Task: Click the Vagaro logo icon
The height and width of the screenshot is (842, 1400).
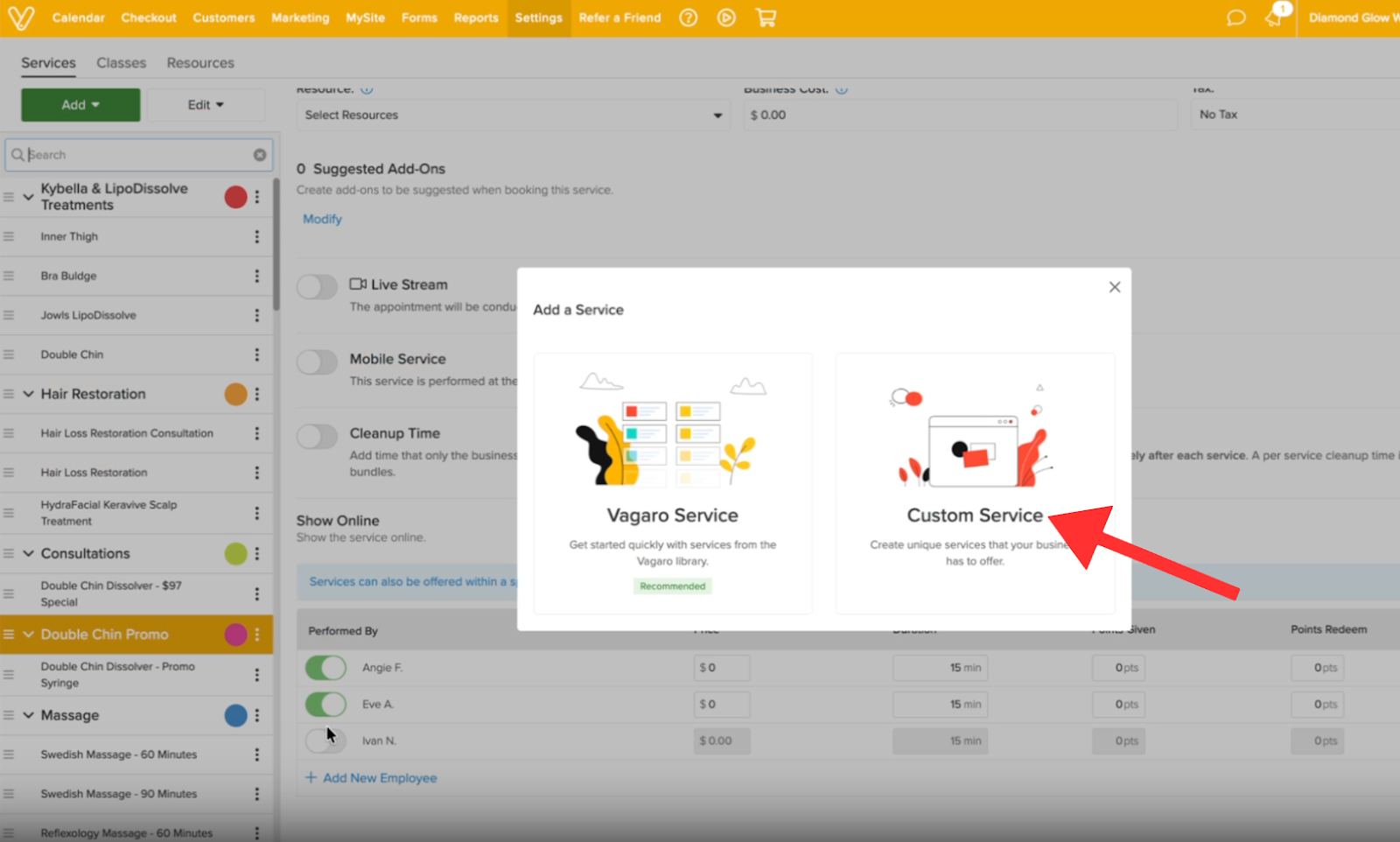Action: click(21, 18)
